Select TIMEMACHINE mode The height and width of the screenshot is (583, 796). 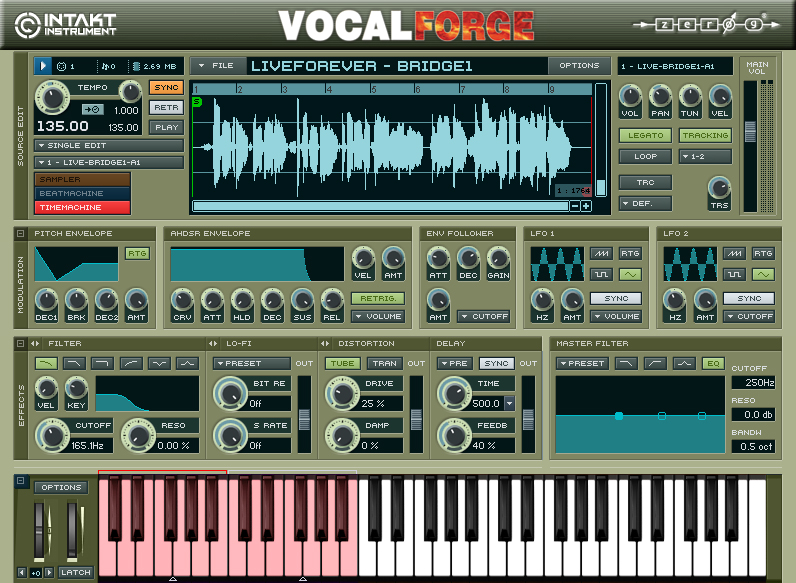[x=83, y=207]
